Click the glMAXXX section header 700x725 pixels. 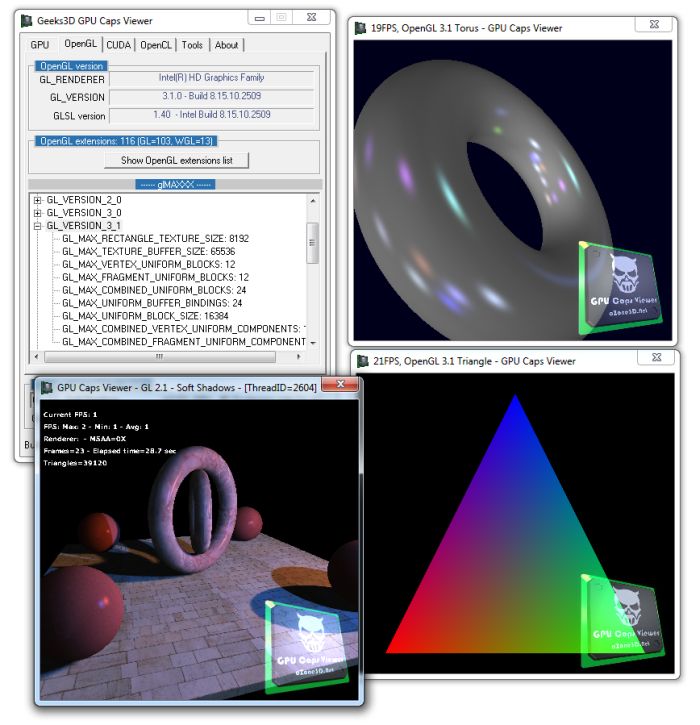(175, 184)
